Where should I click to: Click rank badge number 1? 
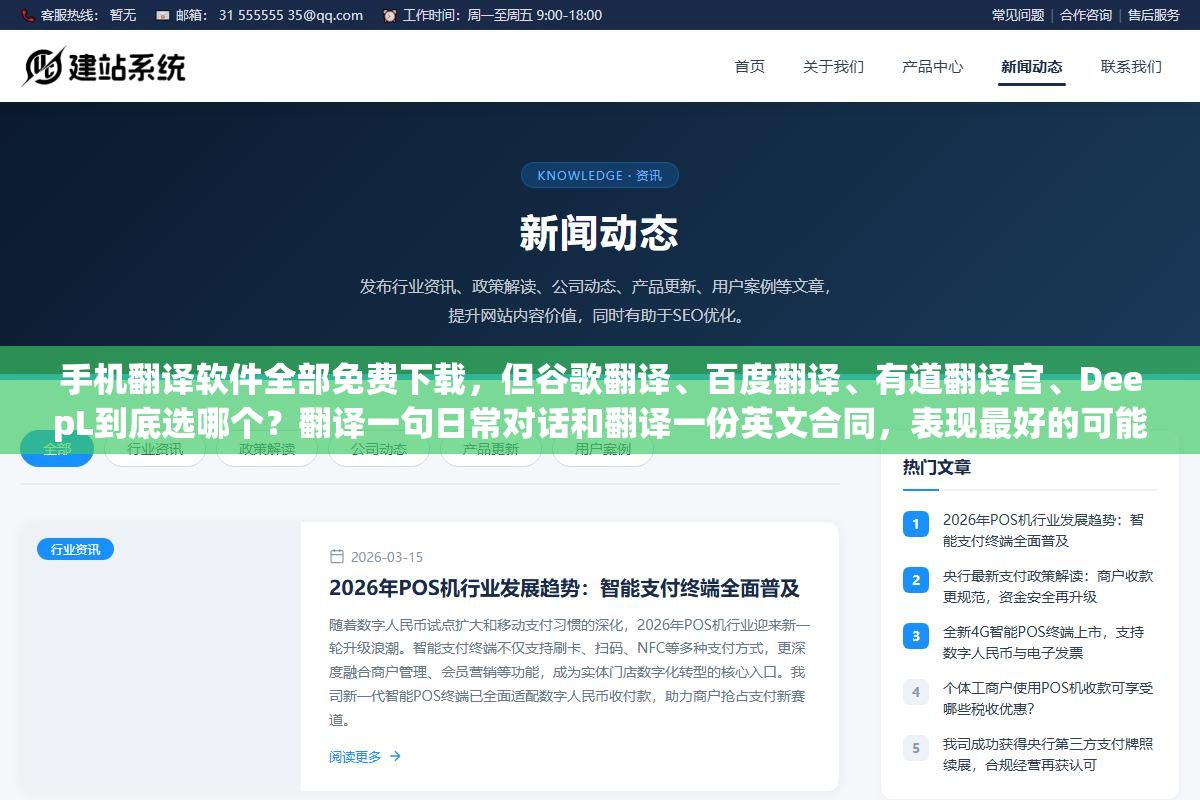click(x=915, y=523)
